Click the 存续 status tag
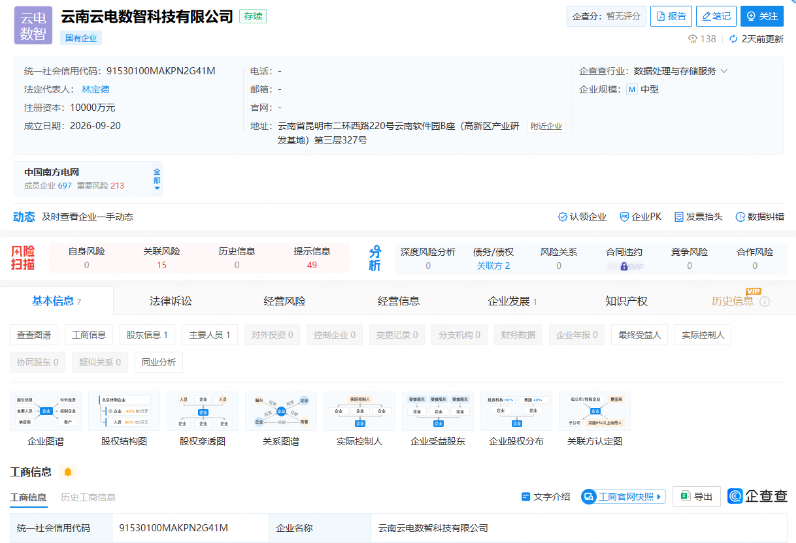This screenshot has width=796, height=543. point(253,16)
